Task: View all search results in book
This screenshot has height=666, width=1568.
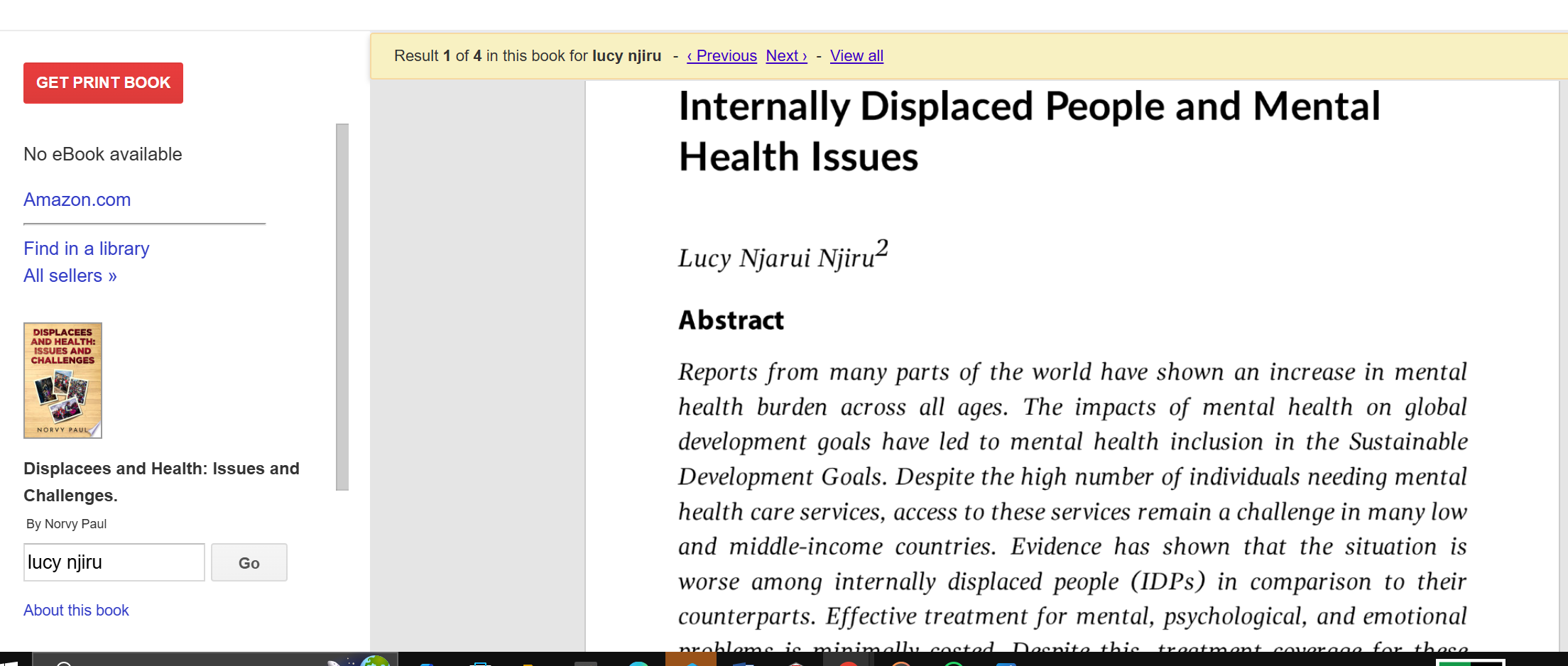Action: [x=856, y=55]
